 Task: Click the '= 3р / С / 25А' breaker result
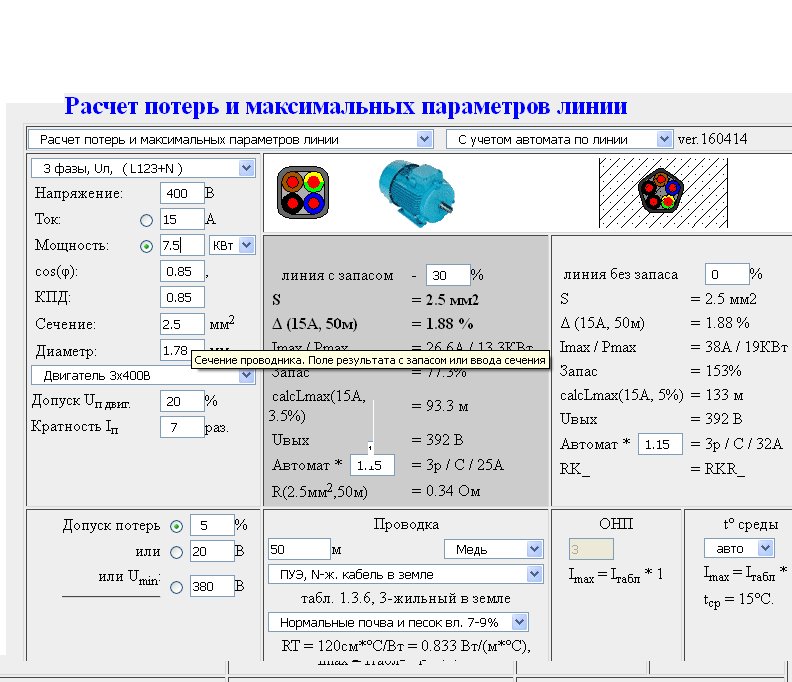pos(457,465)
